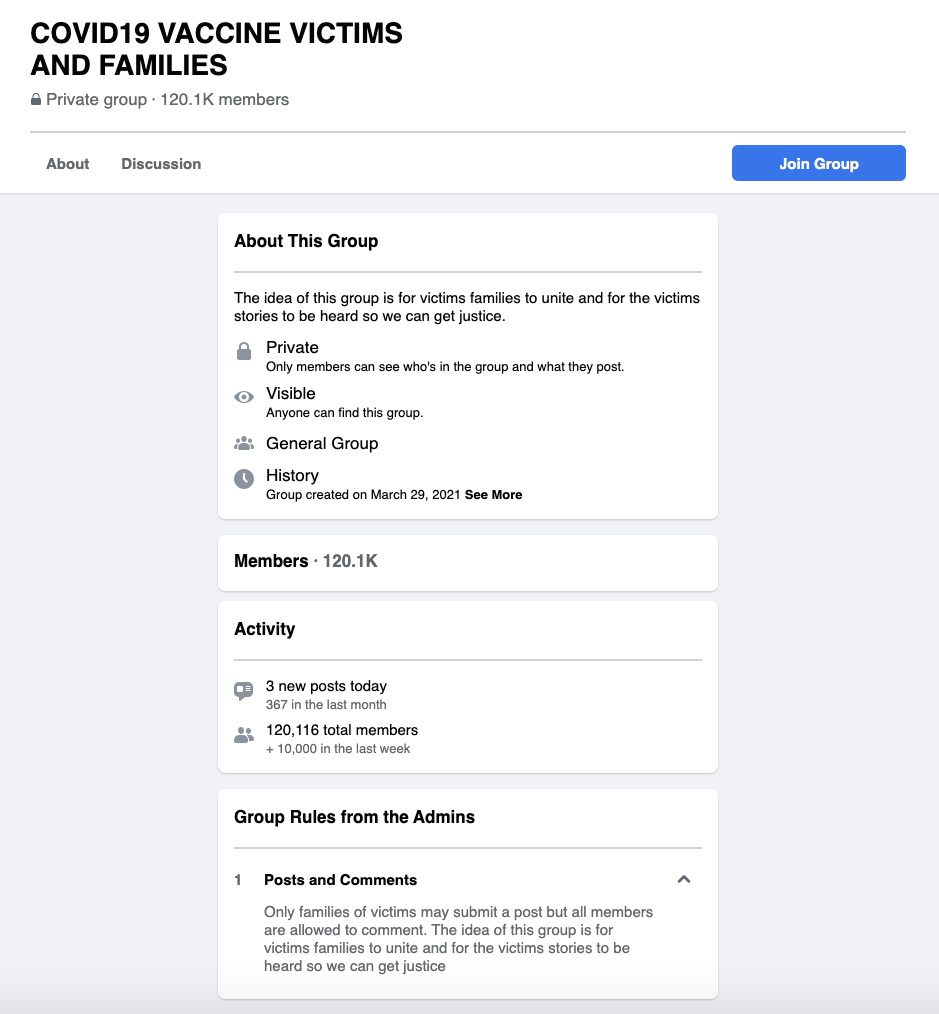This screenshot has width=939, height=1014.
Task: Switch to the Discussion tab
Action: tap(161, 164)
